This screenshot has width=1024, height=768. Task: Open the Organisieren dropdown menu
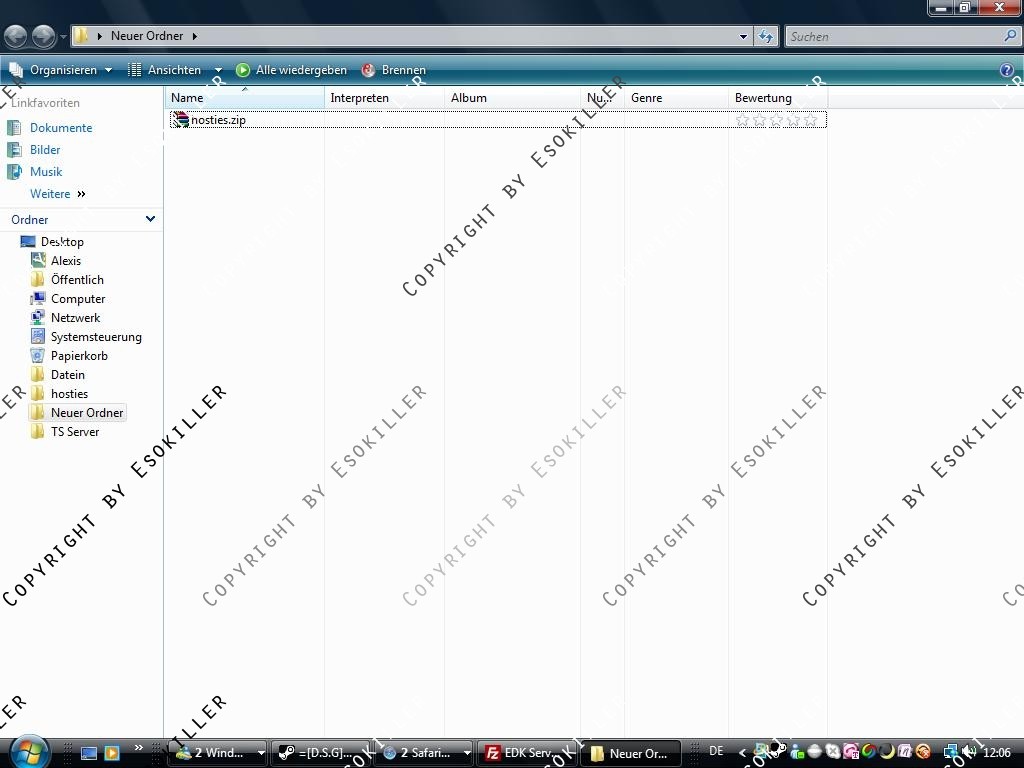click(61, 70)
